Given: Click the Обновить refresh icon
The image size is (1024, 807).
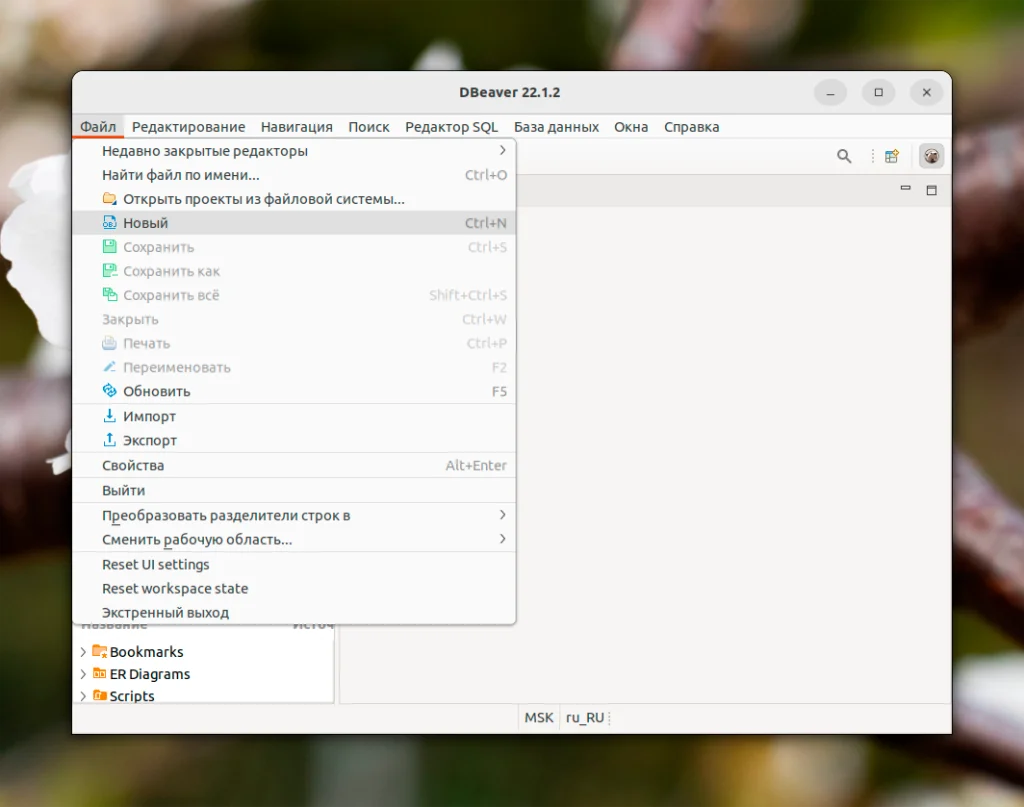Looking at the screenshot, I should 110,391.
